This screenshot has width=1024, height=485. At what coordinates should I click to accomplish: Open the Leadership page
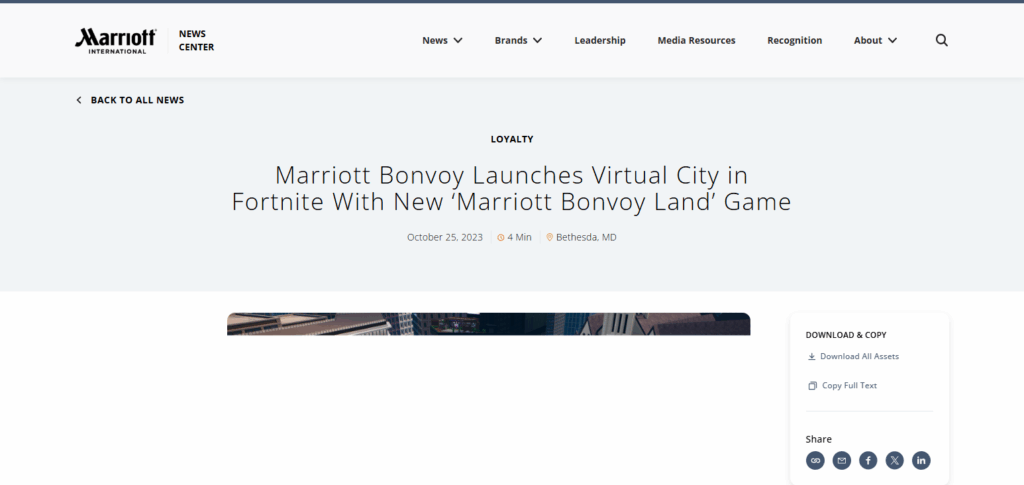tap(600, 40)
